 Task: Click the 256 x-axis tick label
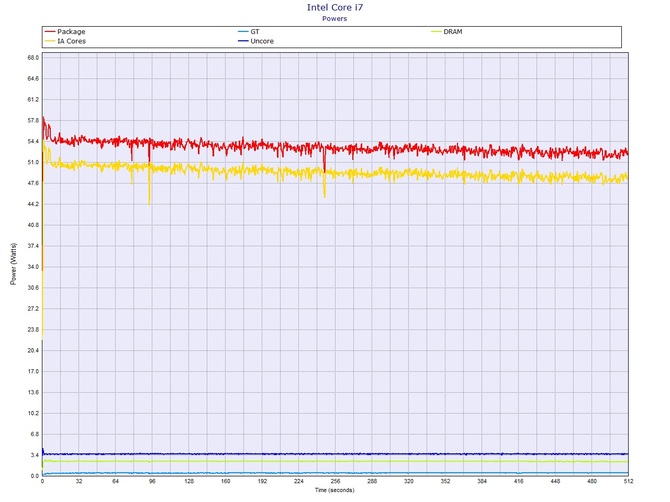pos(335,481)
